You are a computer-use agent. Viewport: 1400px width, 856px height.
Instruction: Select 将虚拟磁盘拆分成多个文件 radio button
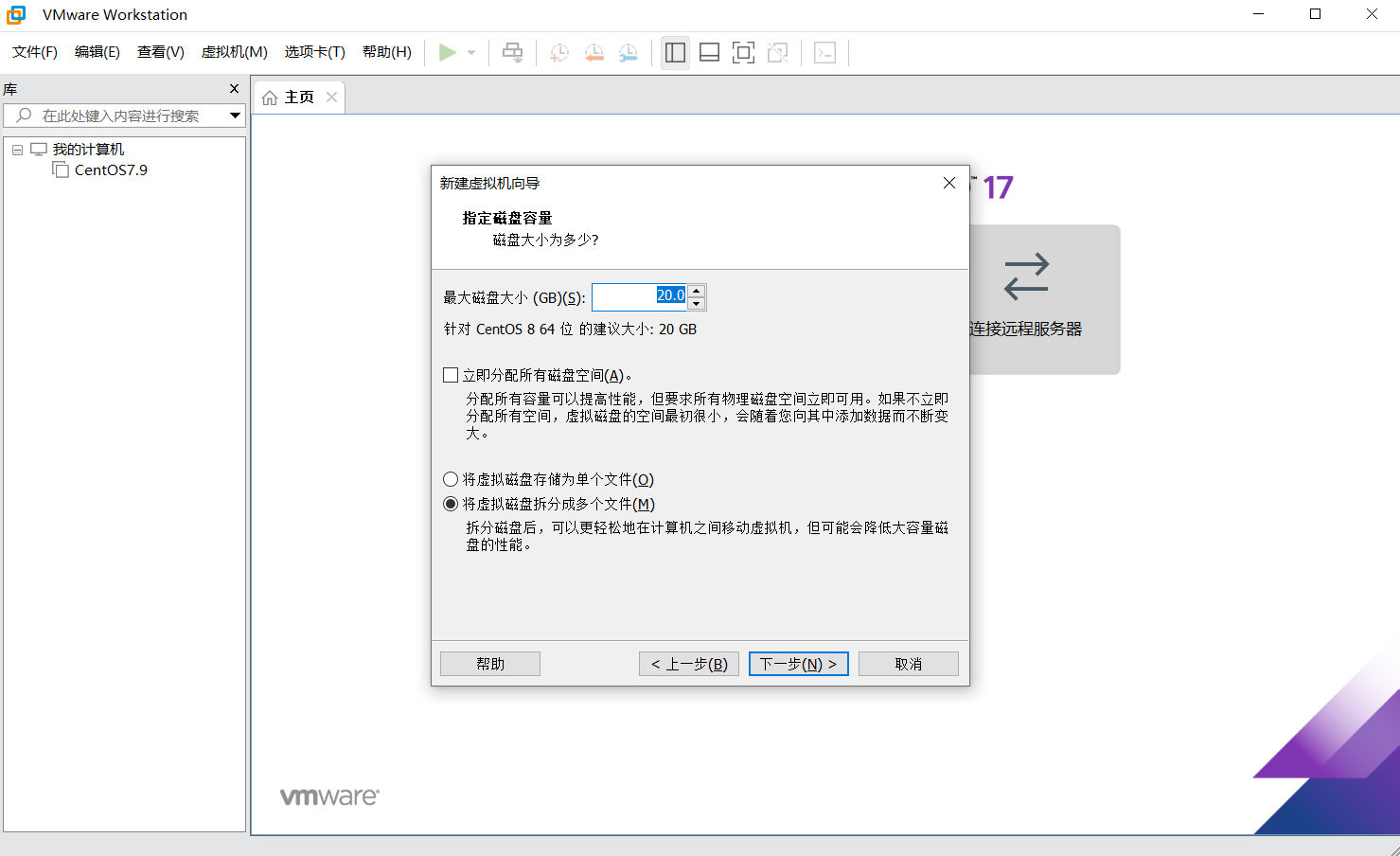point(451,504)
